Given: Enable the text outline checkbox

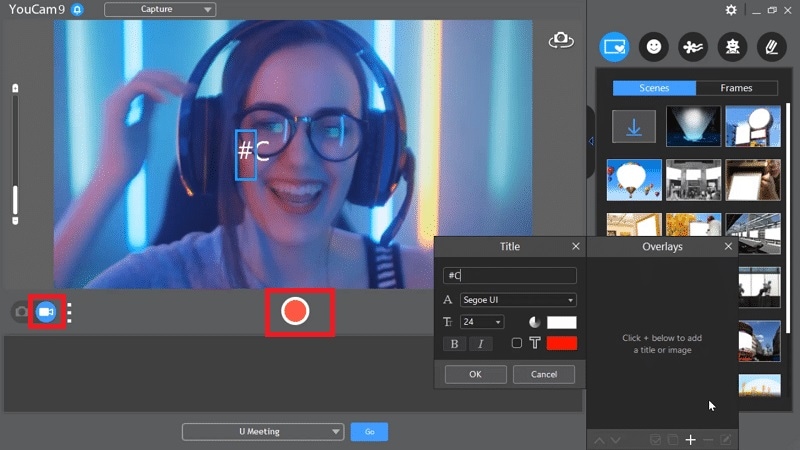Looking at the screenshot, I should click(x=517, y=343).
